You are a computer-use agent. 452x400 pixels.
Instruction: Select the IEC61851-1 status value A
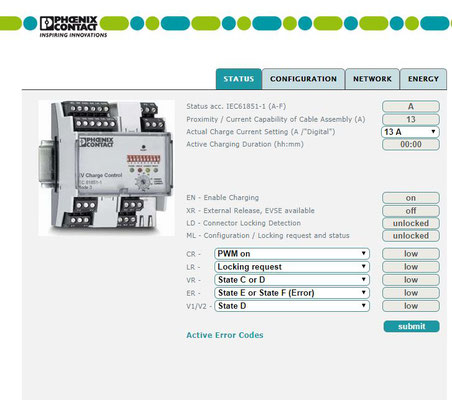(411, 107)
